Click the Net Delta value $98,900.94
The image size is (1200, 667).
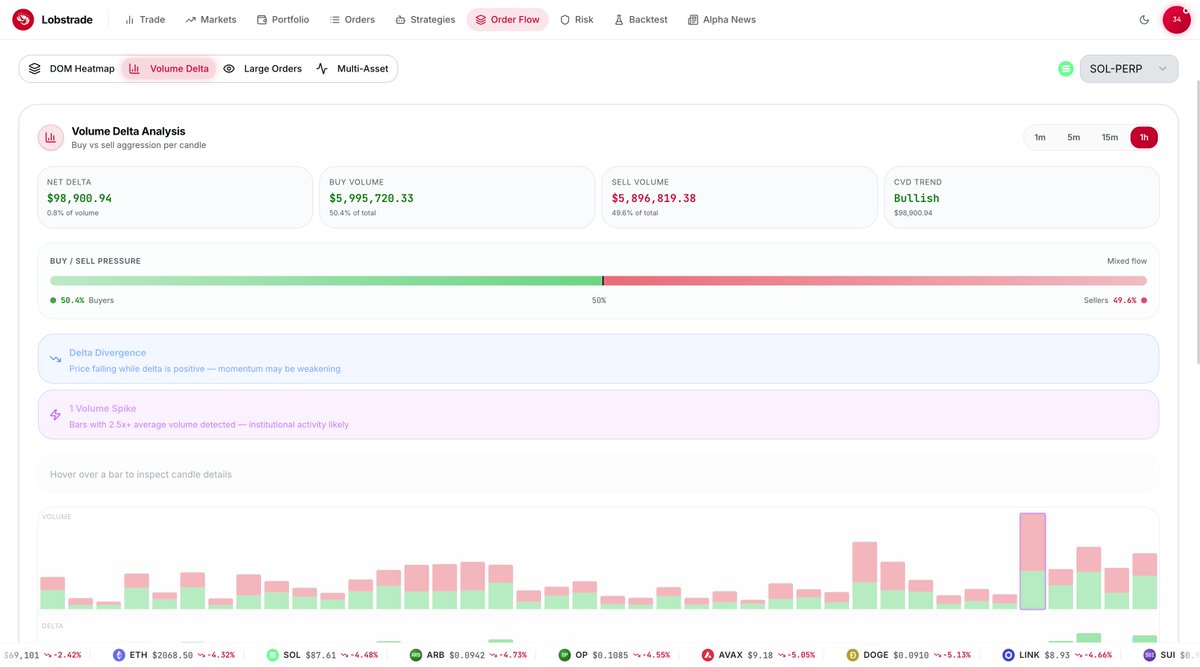pos(79,198)
